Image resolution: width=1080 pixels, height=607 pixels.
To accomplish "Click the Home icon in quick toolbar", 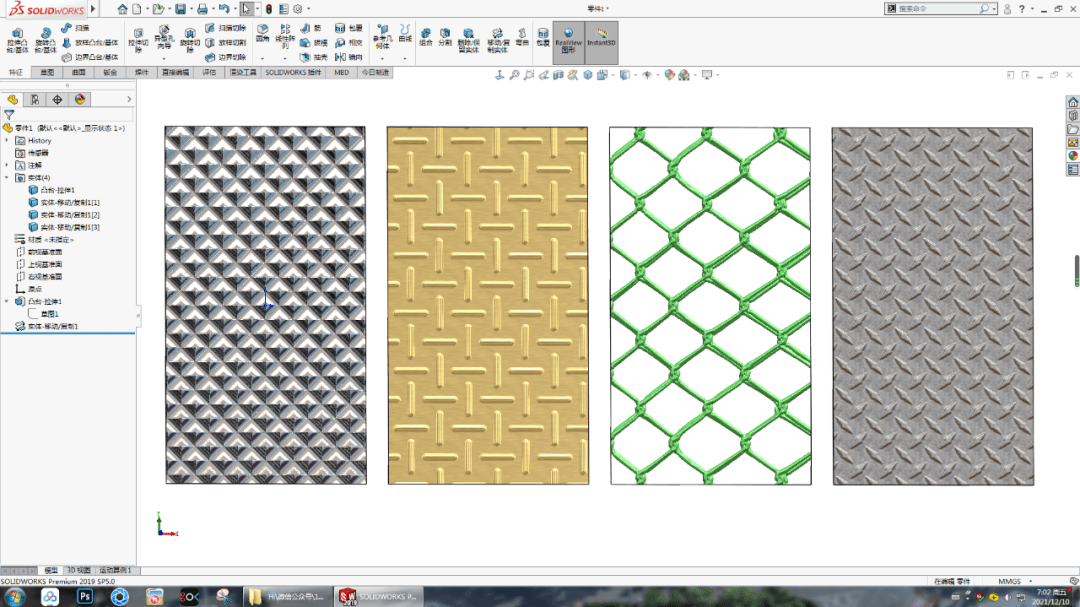I will click(x=122, y=9).
